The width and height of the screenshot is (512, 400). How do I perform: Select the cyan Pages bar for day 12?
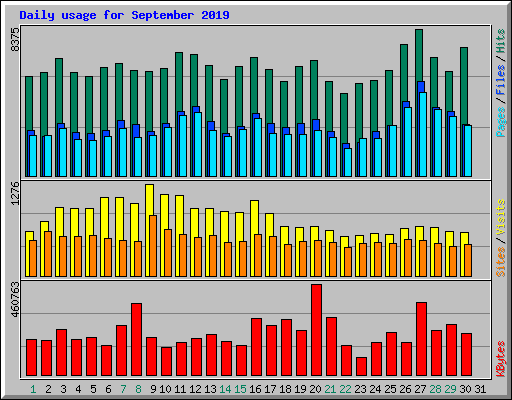coord(198,144)
